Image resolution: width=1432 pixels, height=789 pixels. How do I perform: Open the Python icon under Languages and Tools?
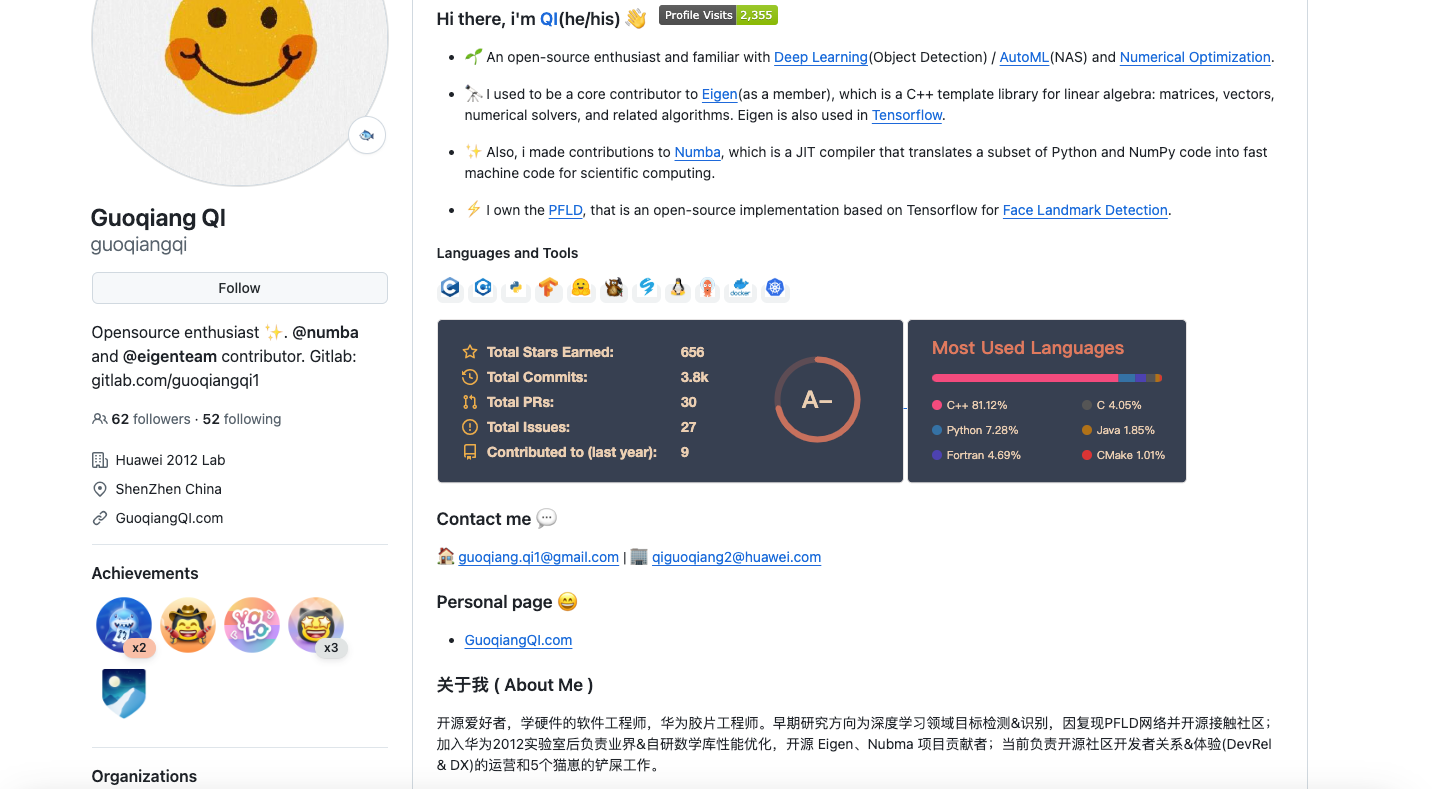(515, 287)
